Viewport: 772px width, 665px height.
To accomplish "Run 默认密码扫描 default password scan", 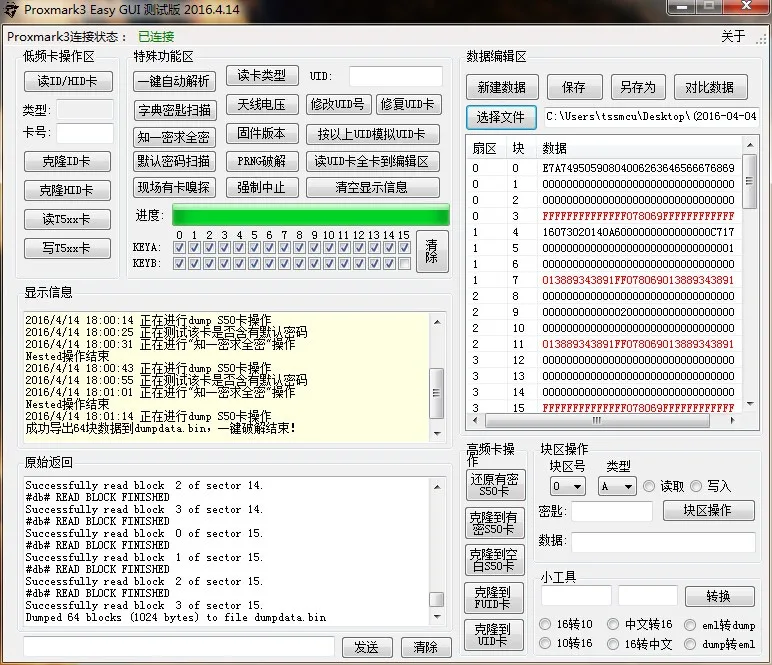I will (x=174, y=161).
